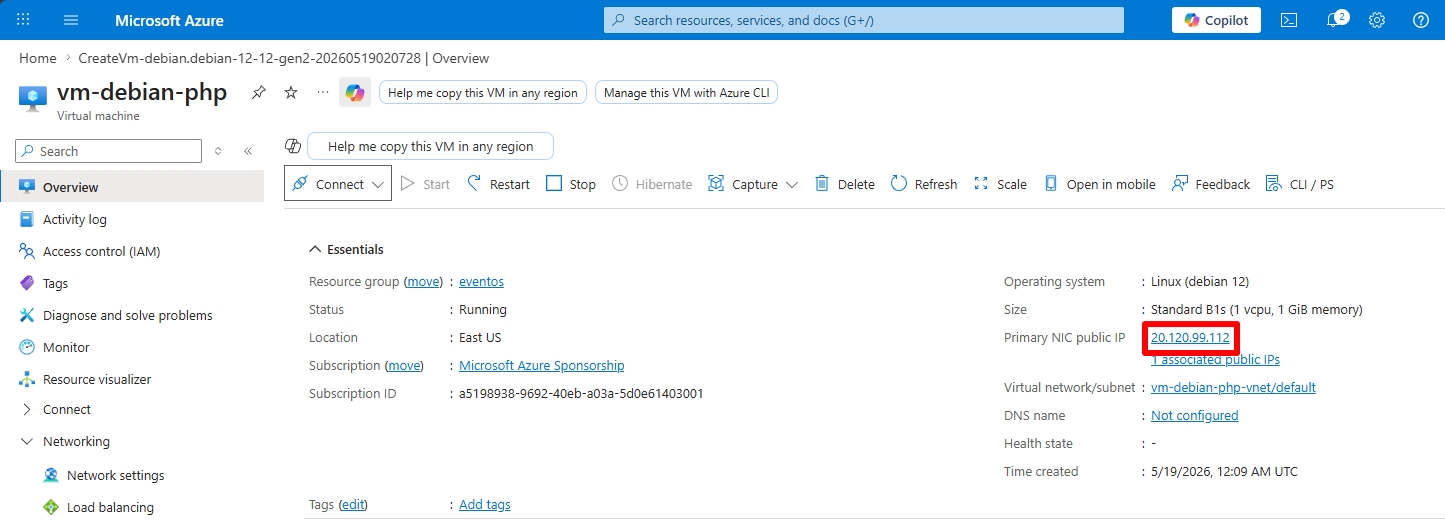Click the disabled Start button
The image size is (1445, 521).
(x=425, y=184)
